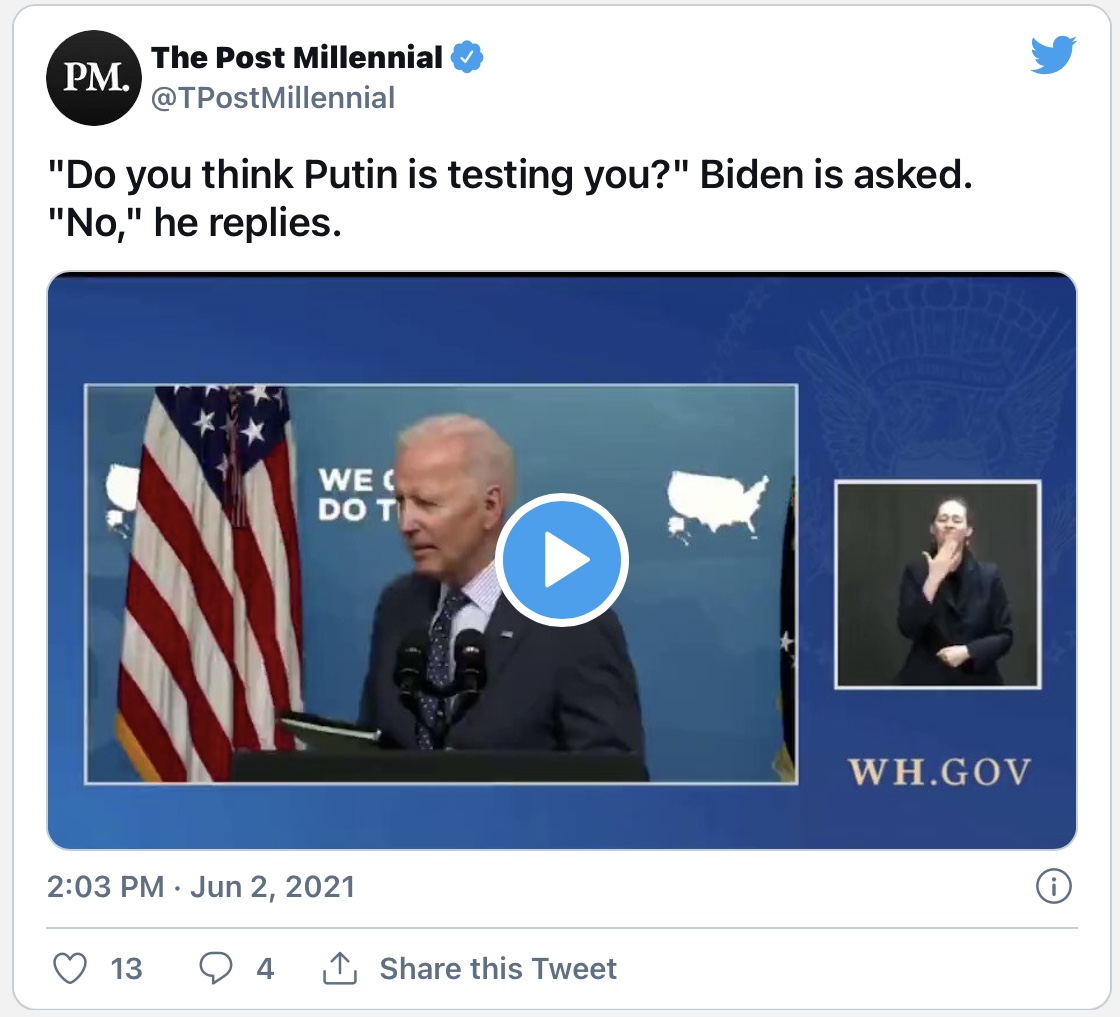This screenshot has width=1120, height=1017.
Task: Click the Twitter bird logo
Action: 1053,55
